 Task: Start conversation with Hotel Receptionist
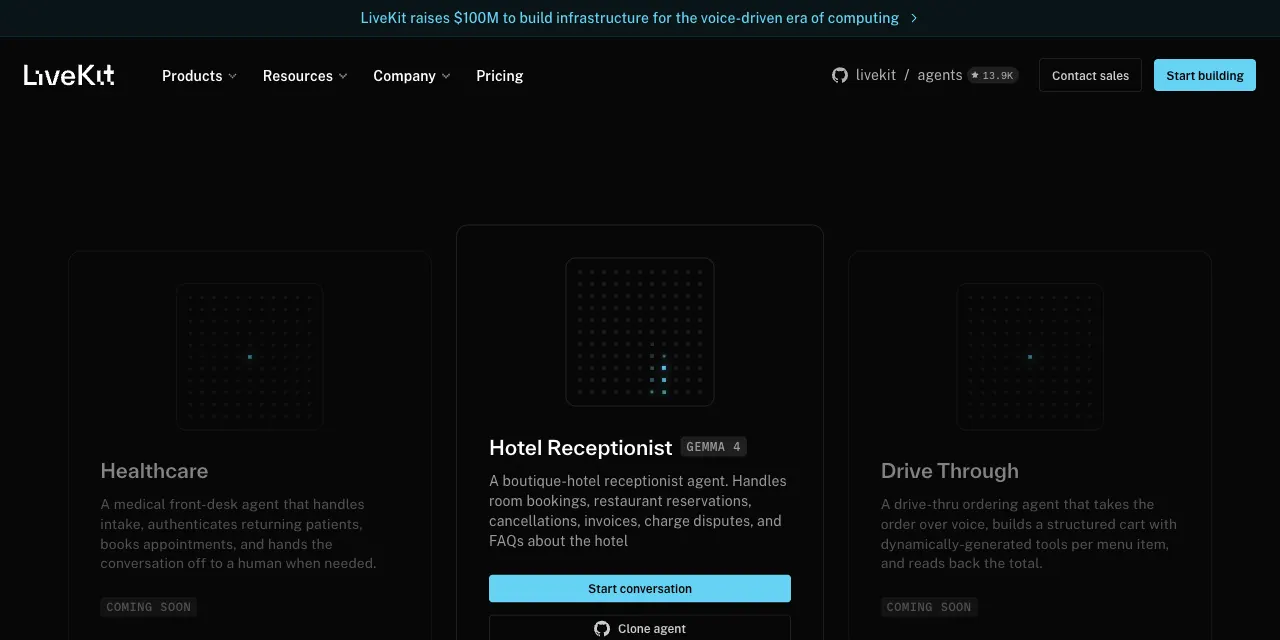pos(640,589)
